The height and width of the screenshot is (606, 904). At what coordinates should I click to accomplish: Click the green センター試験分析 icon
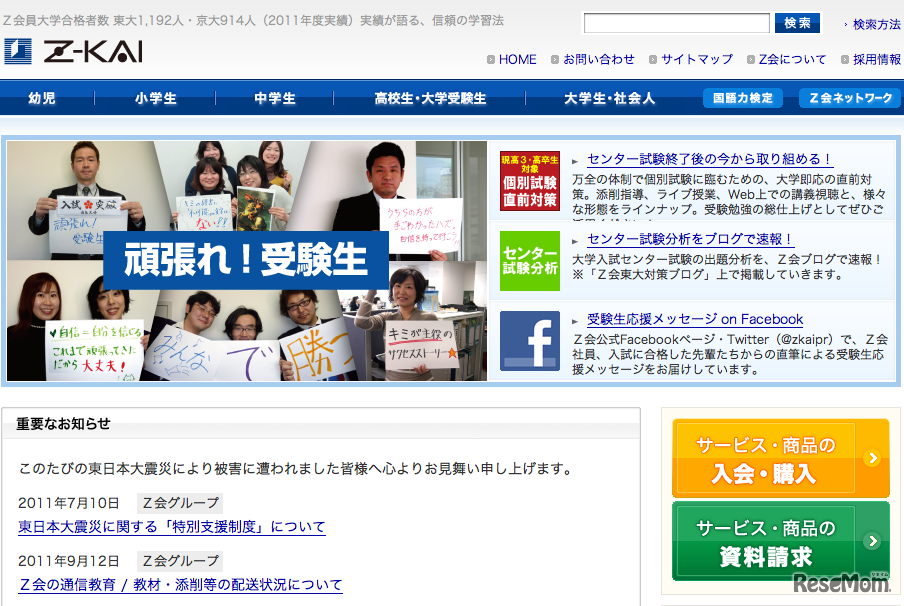(x=529, y=261)
